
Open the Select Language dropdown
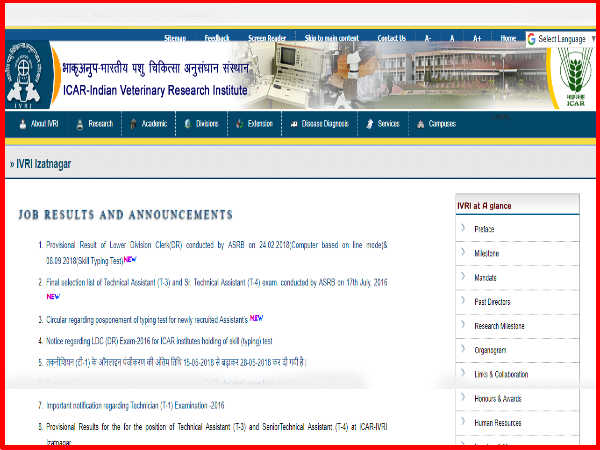559,39
